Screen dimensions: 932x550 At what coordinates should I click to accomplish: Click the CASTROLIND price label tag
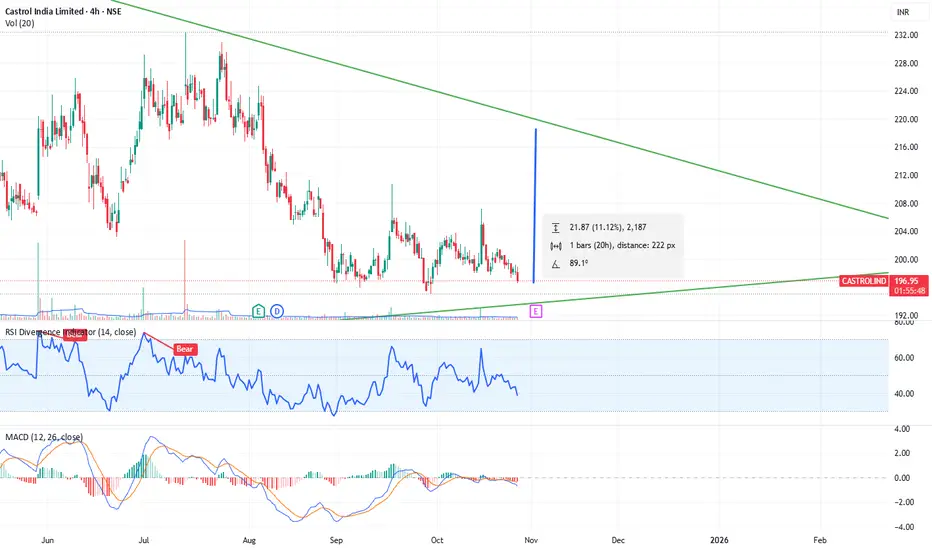pos(864,281)
